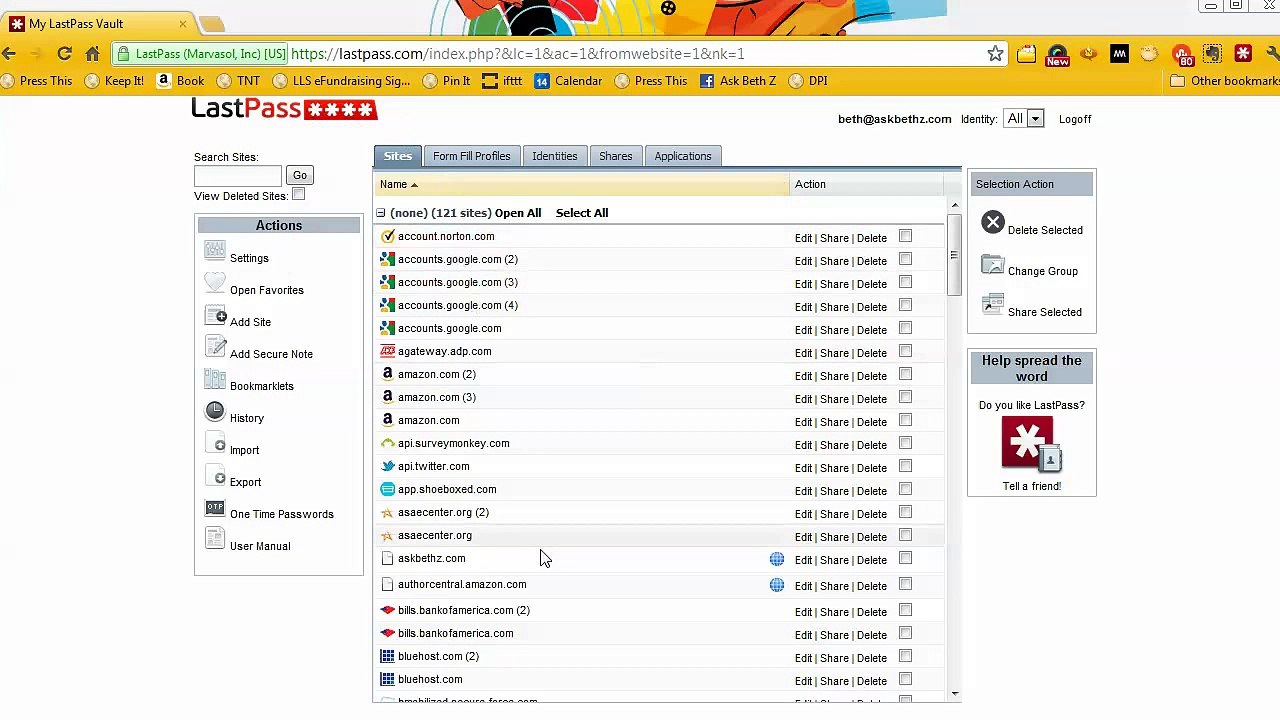The width and height of the screenshot is (1280, 720).
Task: Click the LastPass extension icon in toolbar
Action: point(1243,54)
